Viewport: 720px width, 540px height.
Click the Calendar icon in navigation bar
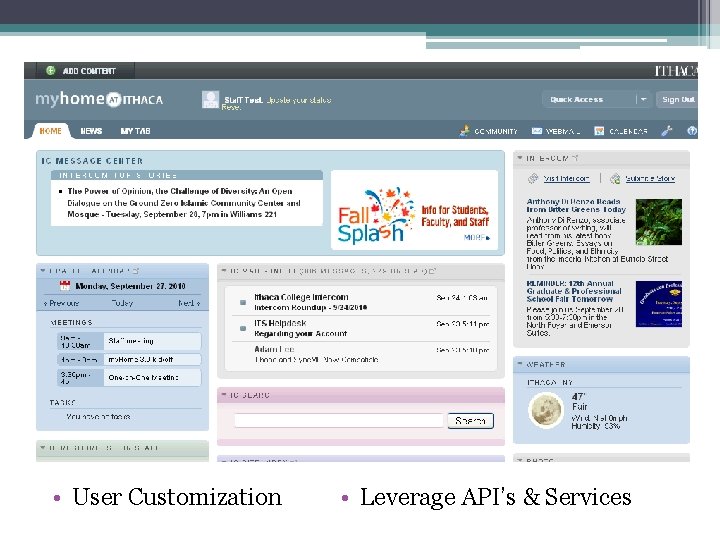point(599,131)
